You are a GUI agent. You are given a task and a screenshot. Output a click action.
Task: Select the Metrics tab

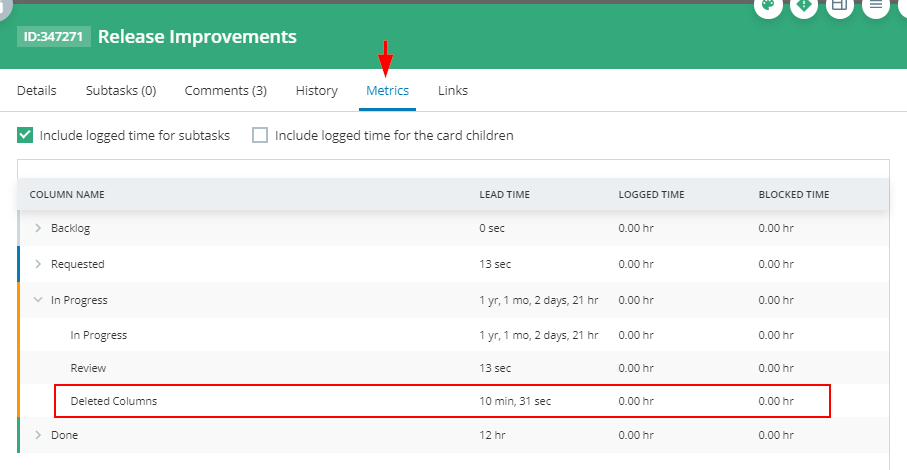tap(387, 91)
